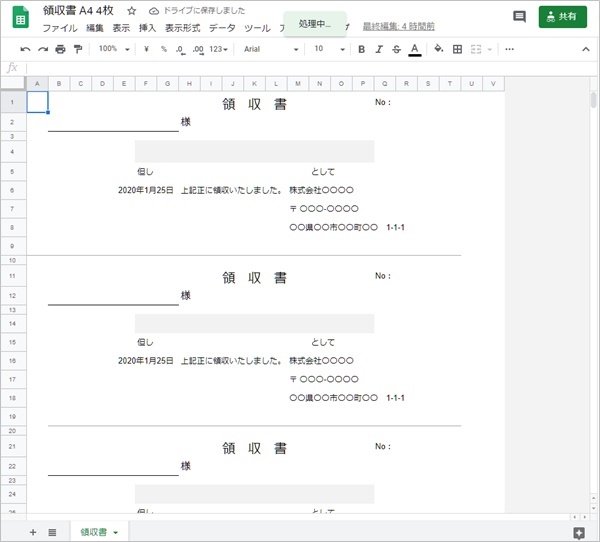Toggle strikethrough formatting
600x542 pixels.
tap(396, 49)
